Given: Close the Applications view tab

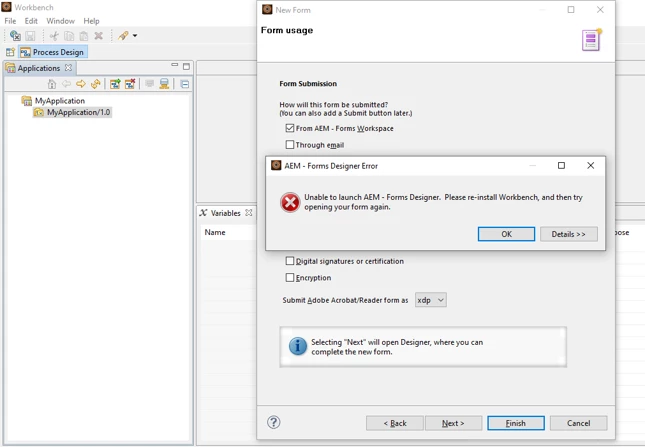Looking at the screenshot, I should (x=68, y=67).
